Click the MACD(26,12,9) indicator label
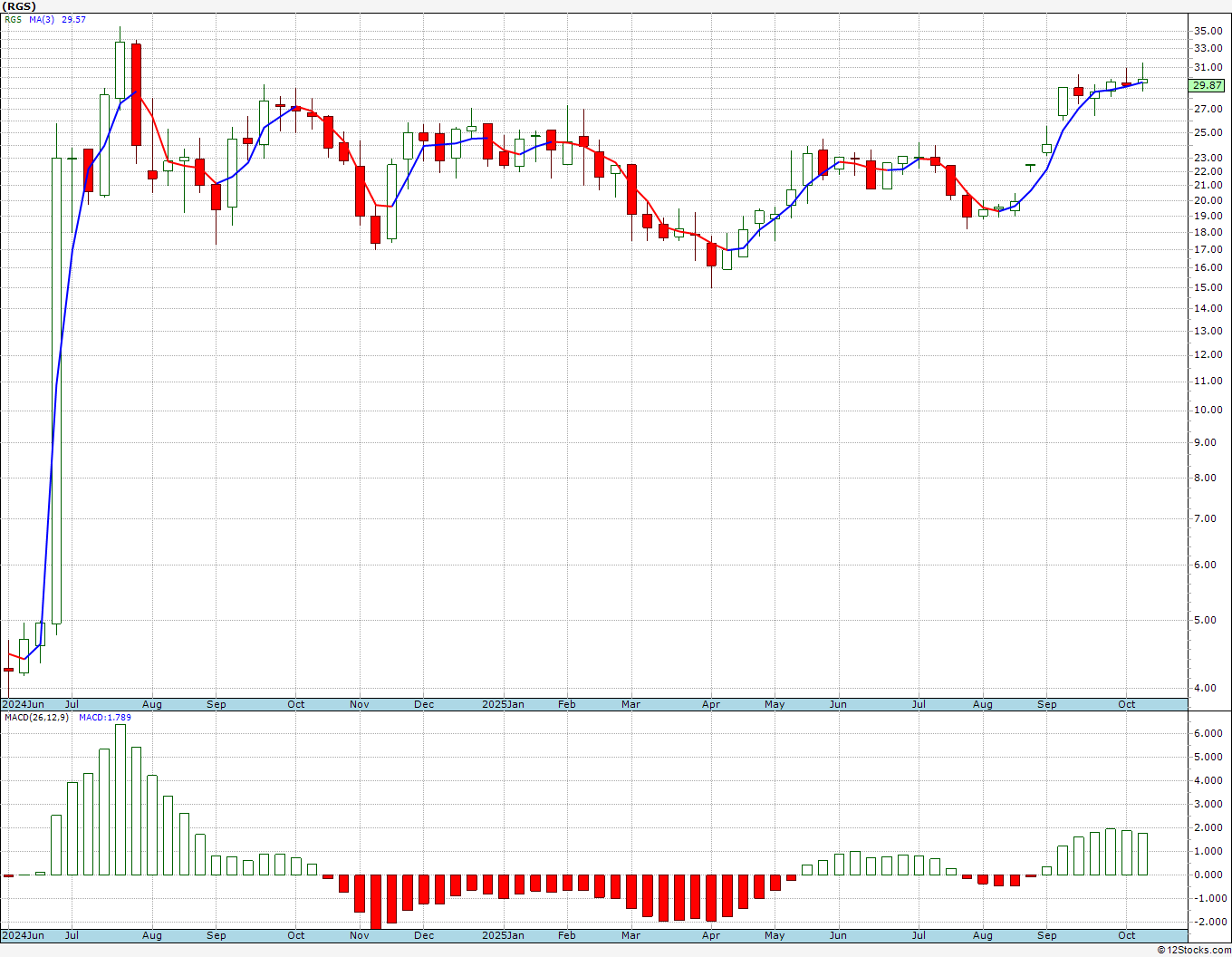 click(36, 718)
